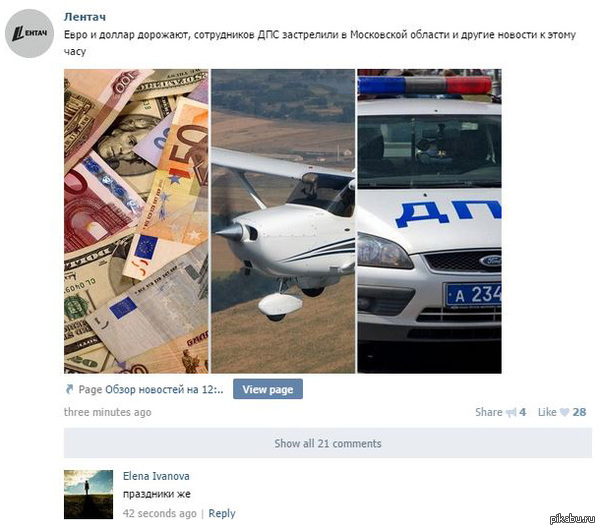Open Elena Ivanova's avatar picture
Image resolution: width=600 pixels, height=530 pixels.
pos(88,494)
